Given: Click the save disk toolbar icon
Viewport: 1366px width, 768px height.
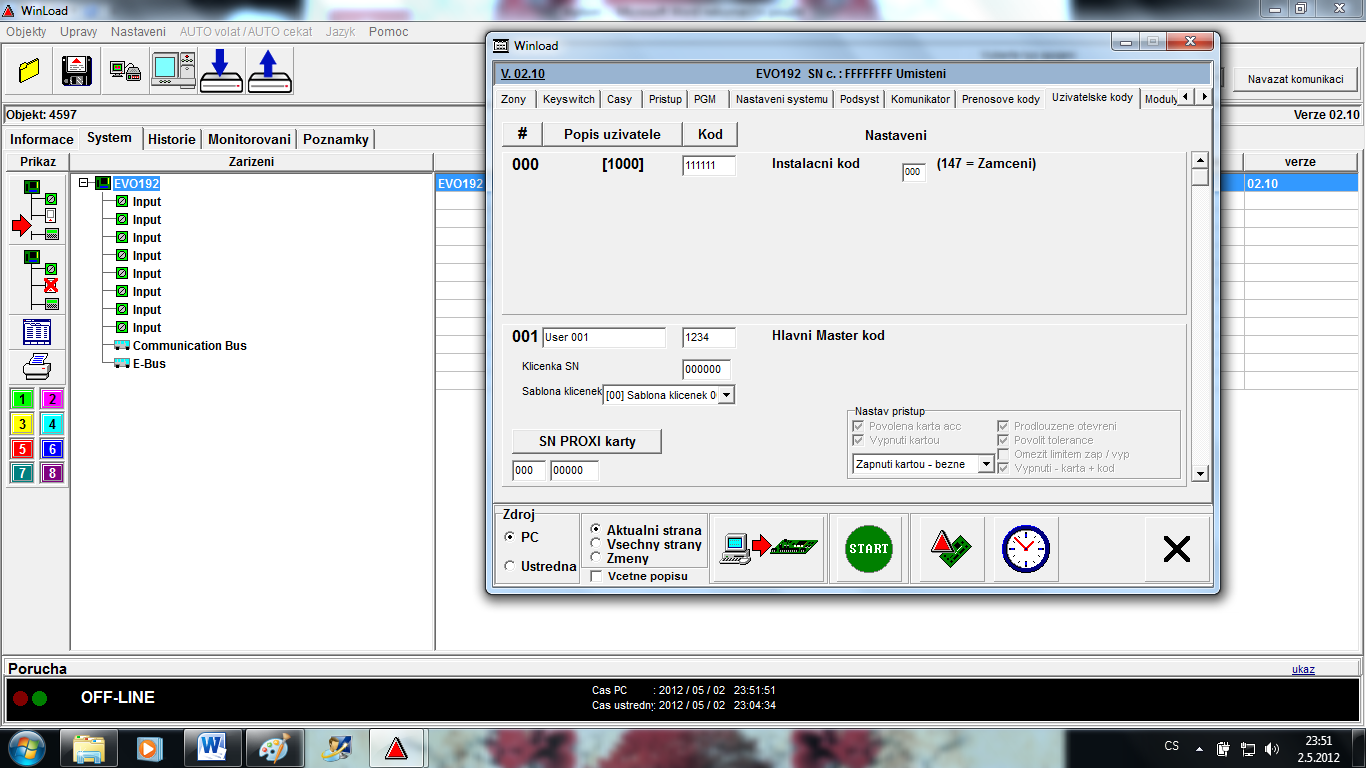Looking at the screenshot, I should pyautogui.click(x=77, y=71).
